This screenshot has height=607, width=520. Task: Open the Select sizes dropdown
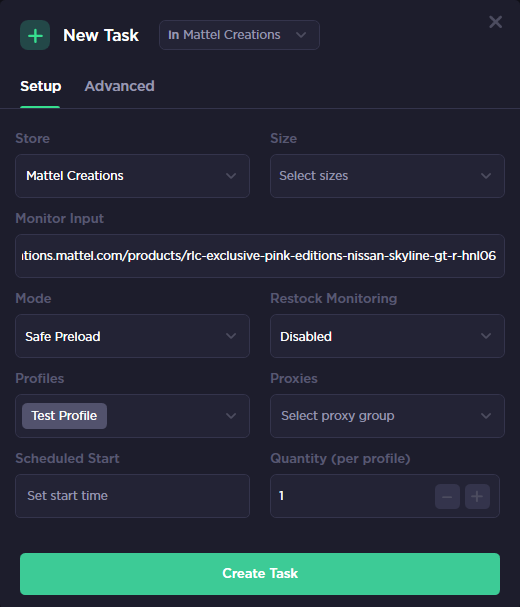pyautogui.click(x=387, y=176)
